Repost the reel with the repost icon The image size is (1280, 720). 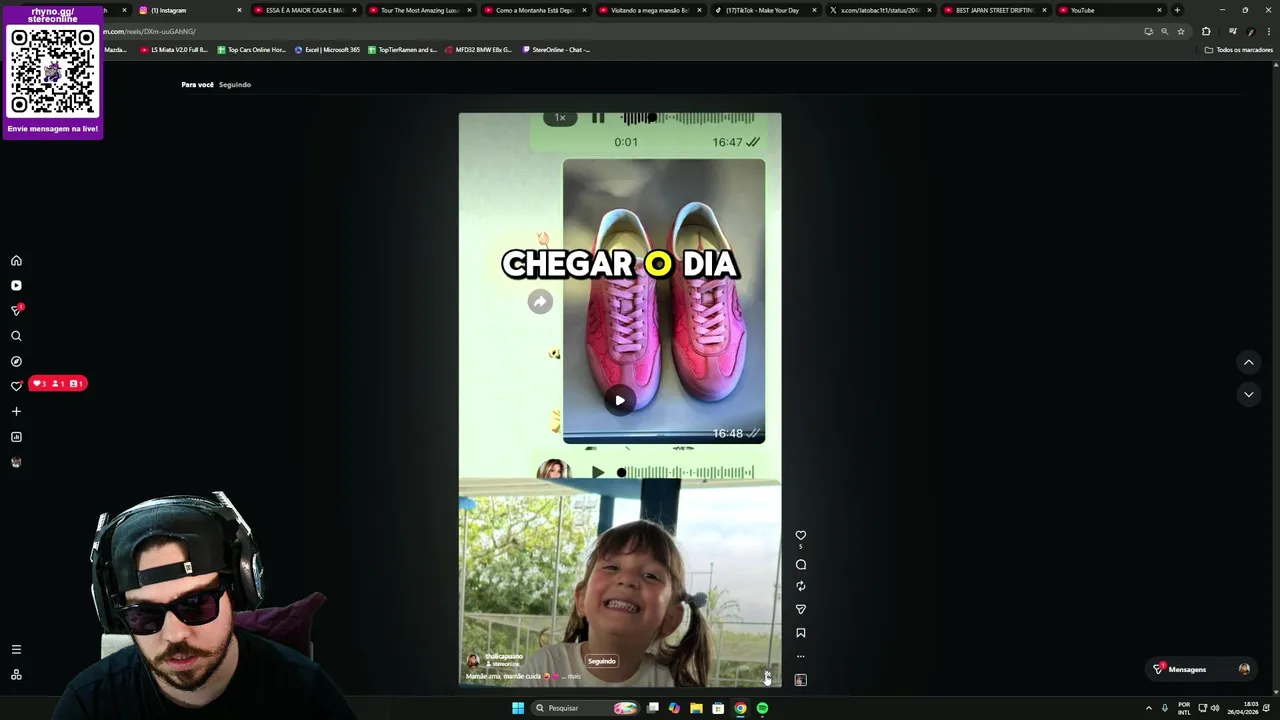point(800,586)
